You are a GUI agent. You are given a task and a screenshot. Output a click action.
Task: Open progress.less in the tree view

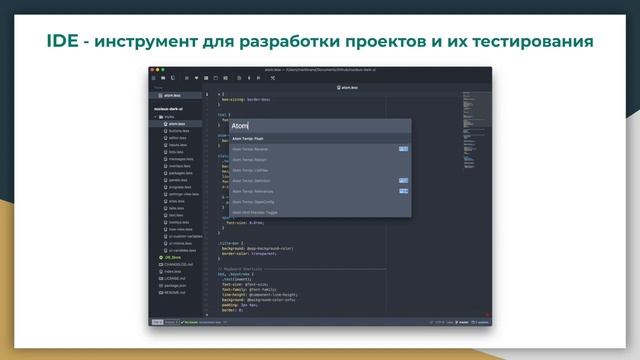point(177,187)
